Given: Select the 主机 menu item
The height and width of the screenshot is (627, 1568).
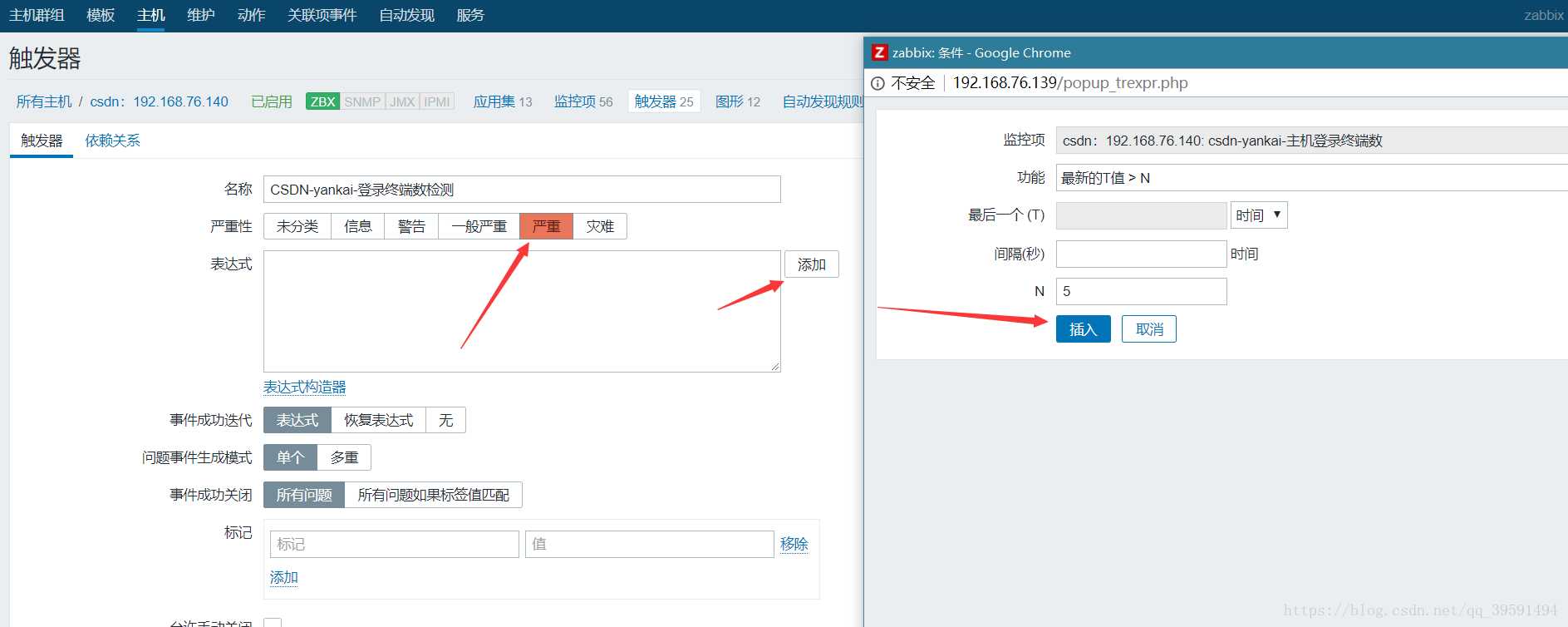Looking at the screenshot, I should [x=151, y=15].
